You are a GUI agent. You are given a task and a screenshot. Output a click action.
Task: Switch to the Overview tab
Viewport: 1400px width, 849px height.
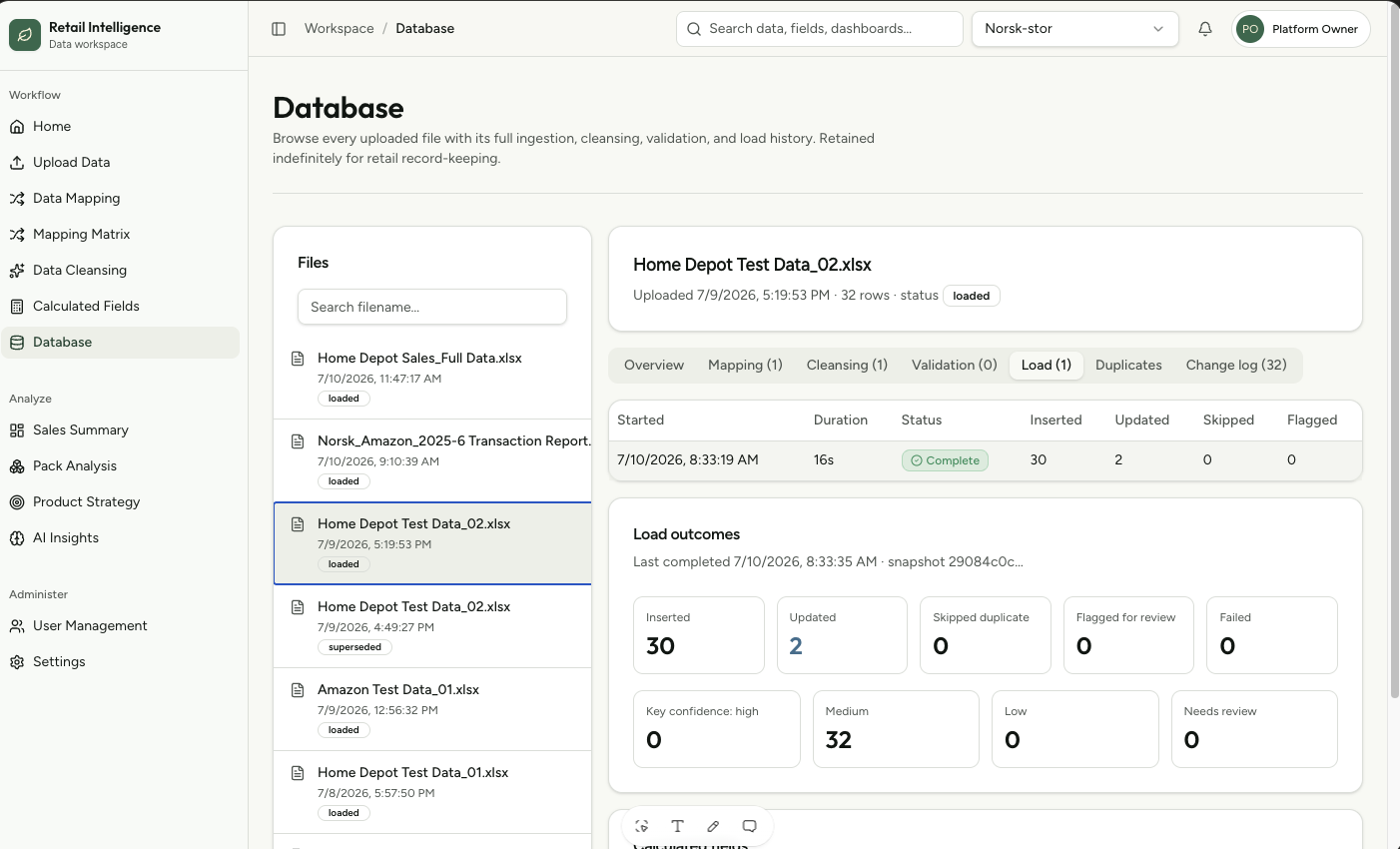(654, 366)
